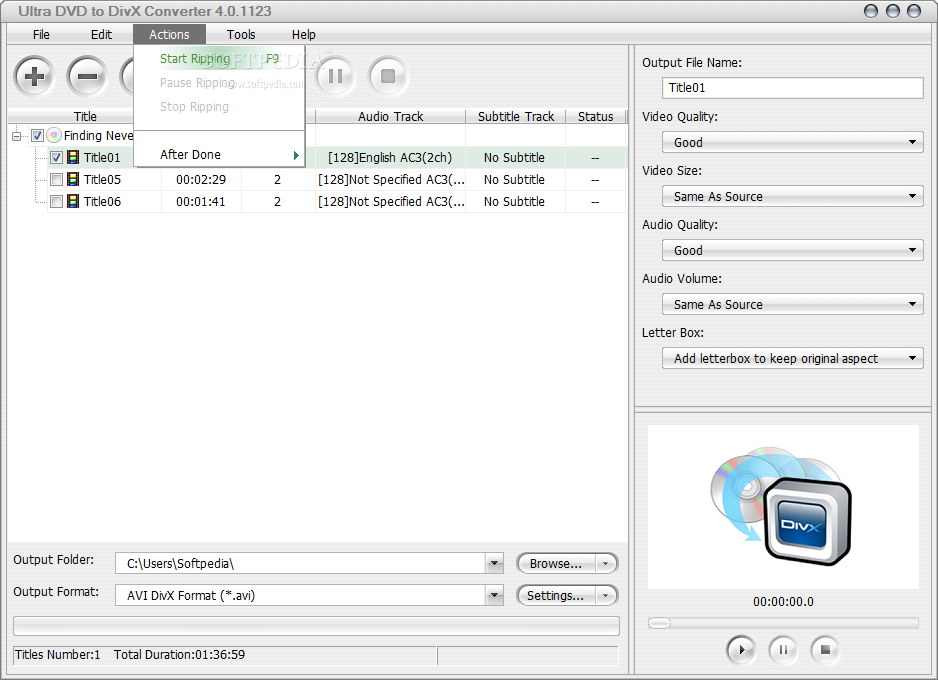Click the Titles Number:1 status text

57,655
